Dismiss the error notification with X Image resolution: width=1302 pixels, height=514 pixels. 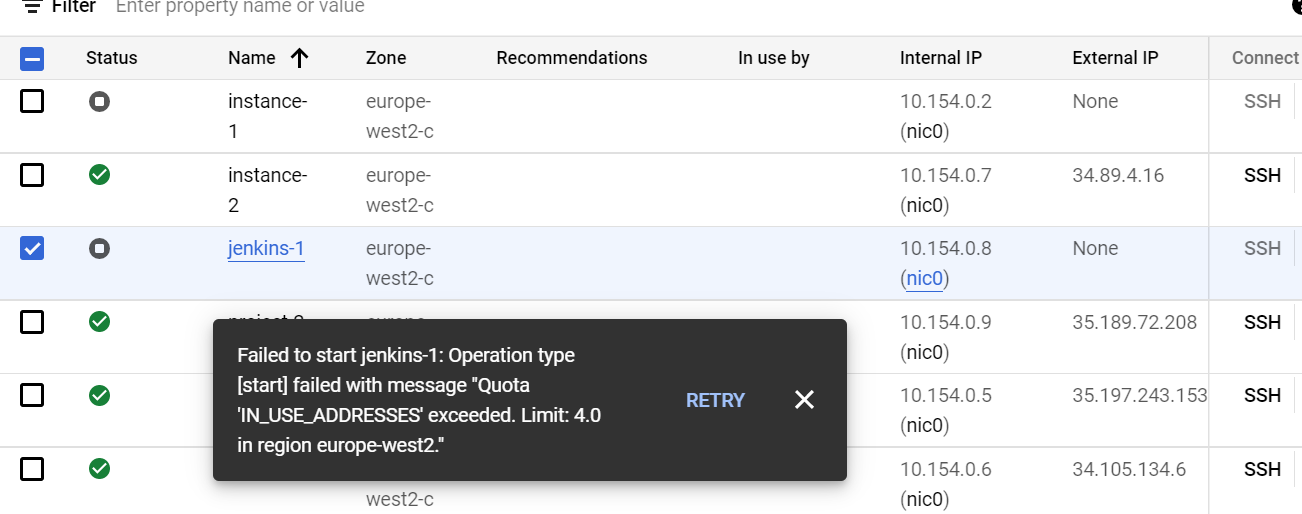[804, 400]
